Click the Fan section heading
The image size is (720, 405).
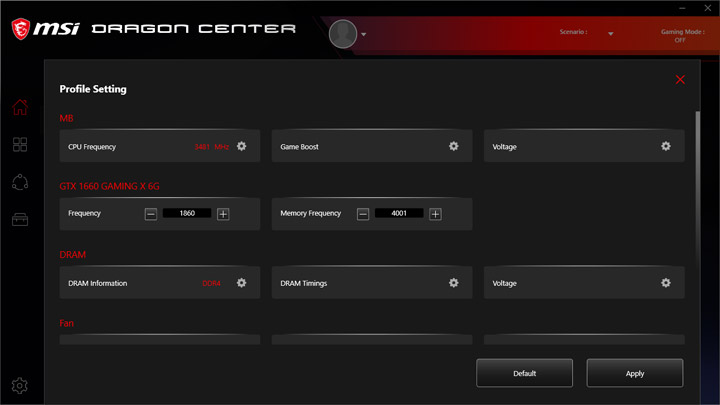66,323
